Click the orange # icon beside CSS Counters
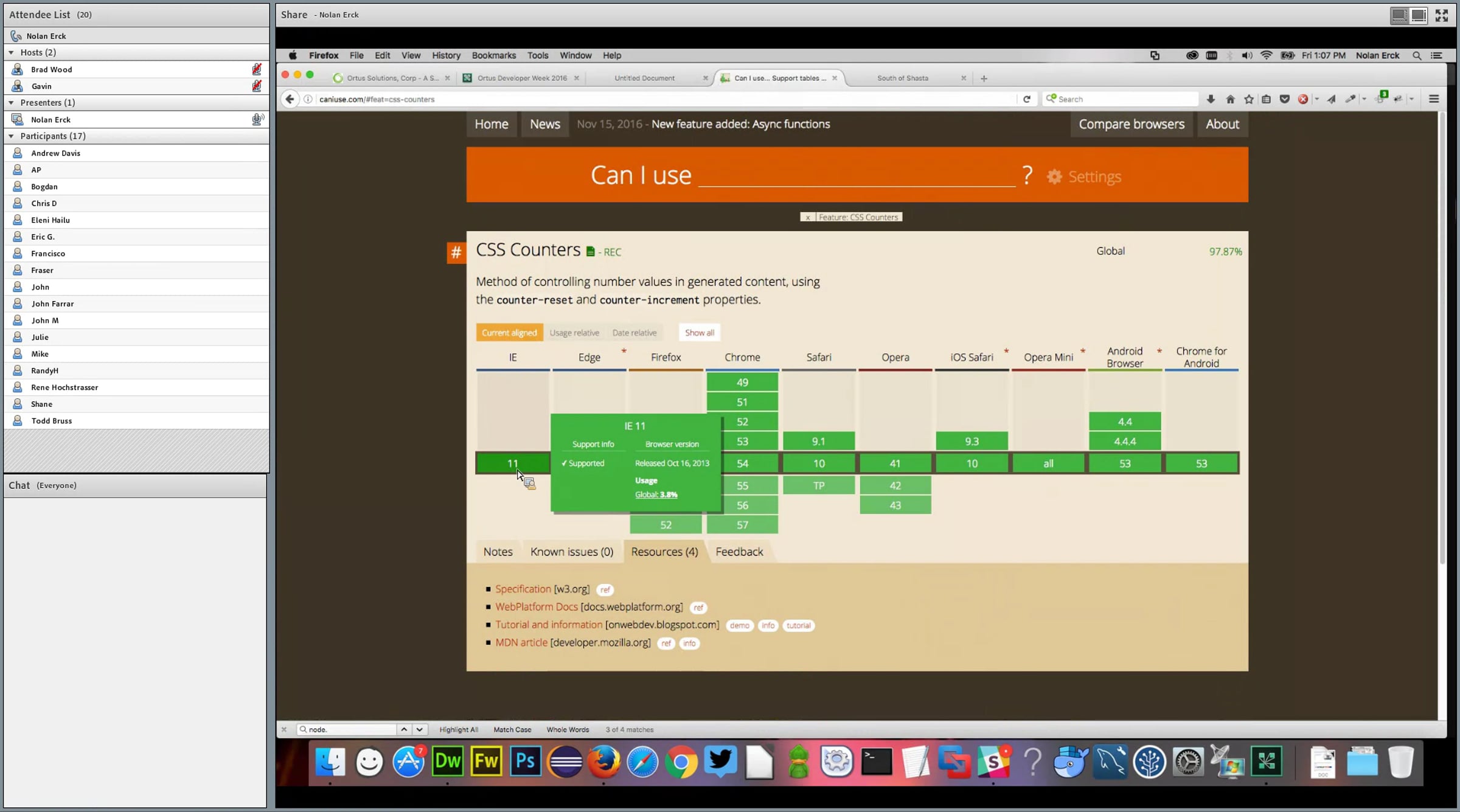This screenshot has height=812, width=1460. point(456,252)
